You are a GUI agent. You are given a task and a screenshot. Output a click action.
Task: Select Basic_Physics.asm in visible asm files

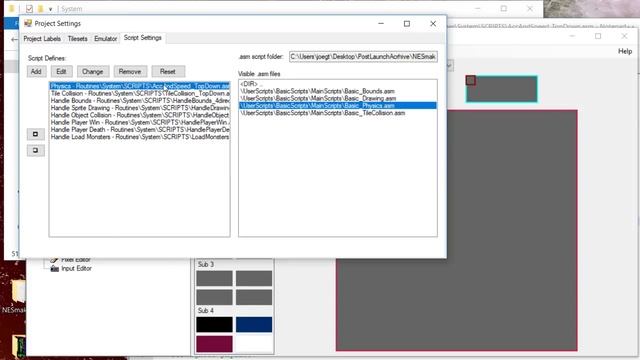pos(338,106)
